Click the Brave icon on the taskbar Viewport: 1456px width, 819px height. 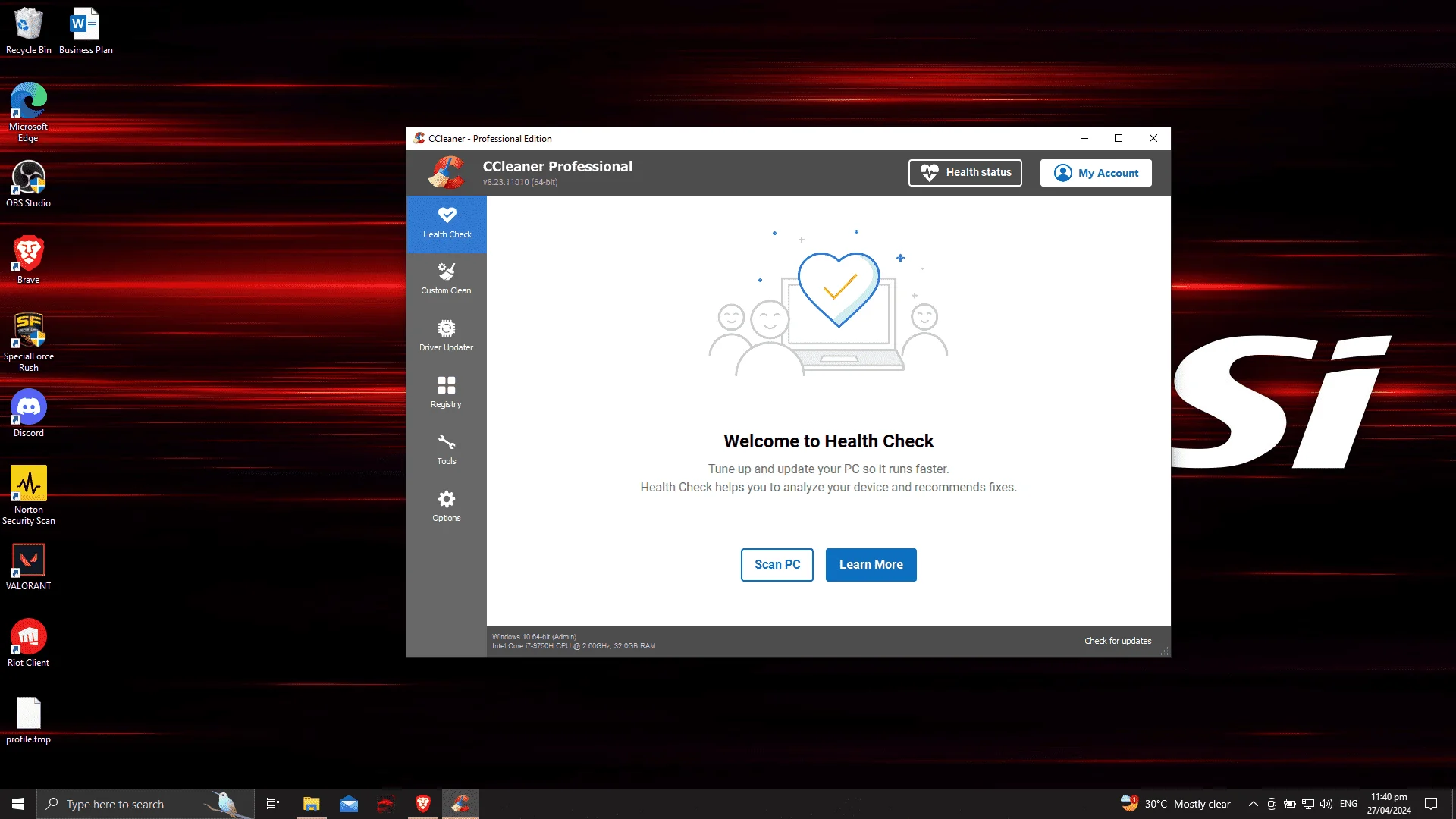(423, 804)
